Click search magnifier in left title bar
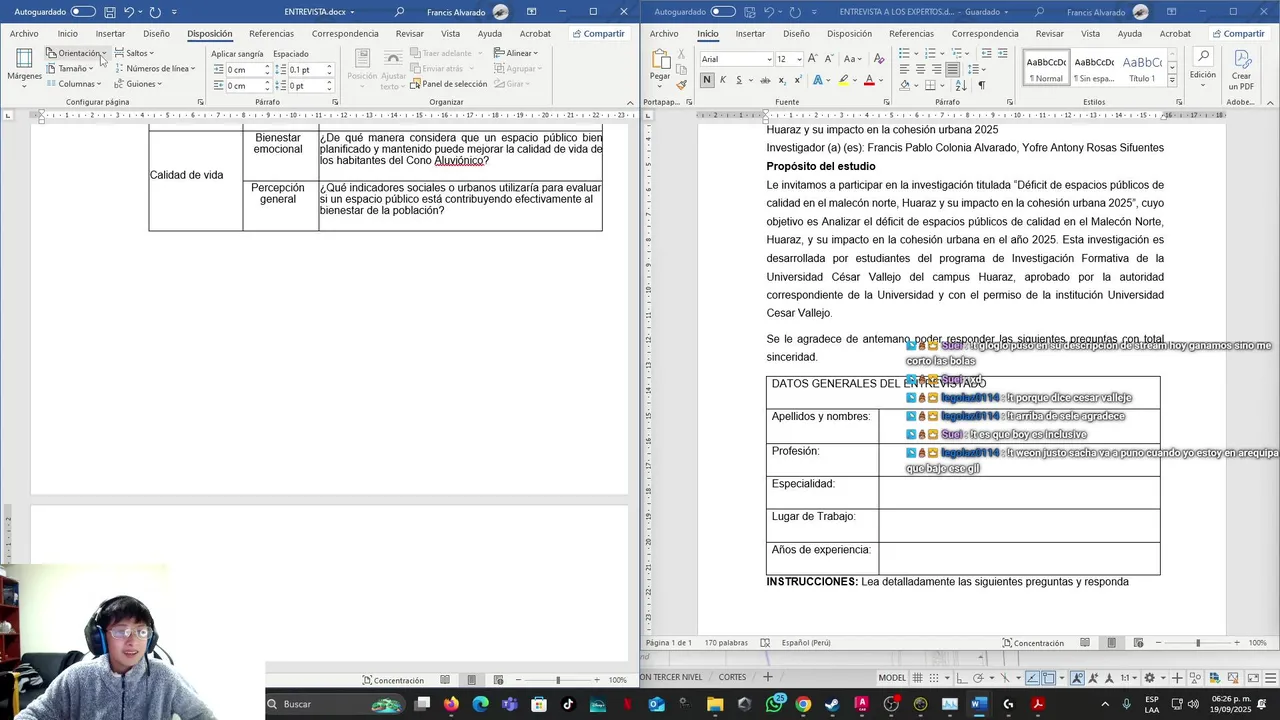 (400, 12)
